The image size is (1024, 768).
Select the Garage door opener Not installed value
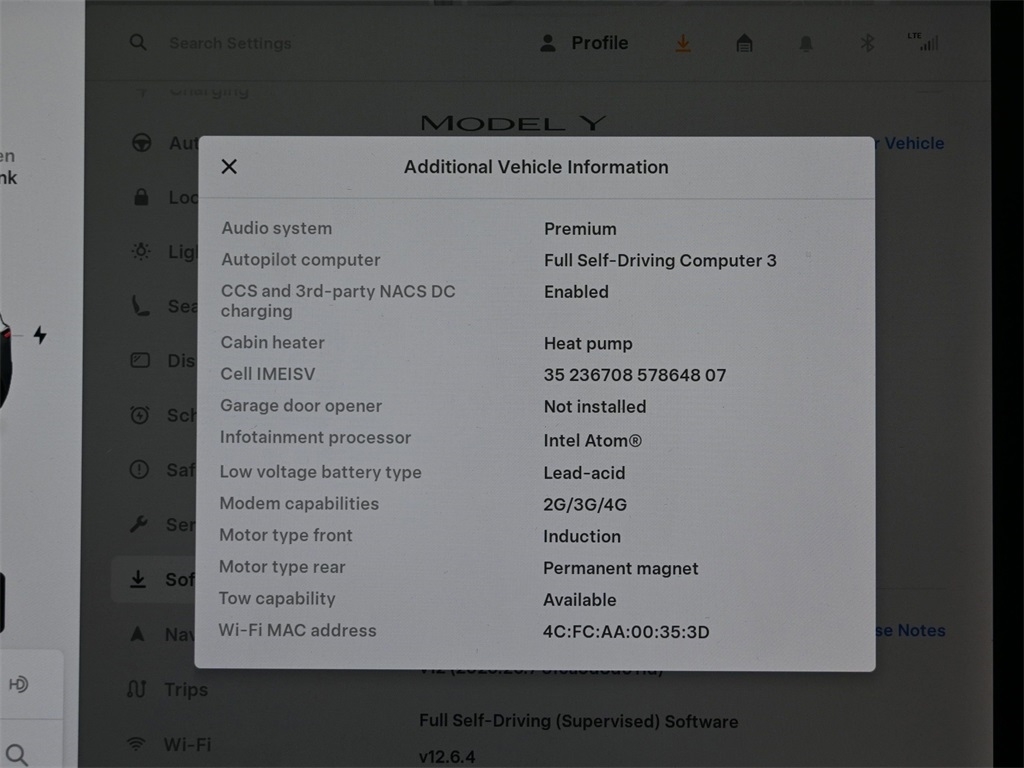595,406
